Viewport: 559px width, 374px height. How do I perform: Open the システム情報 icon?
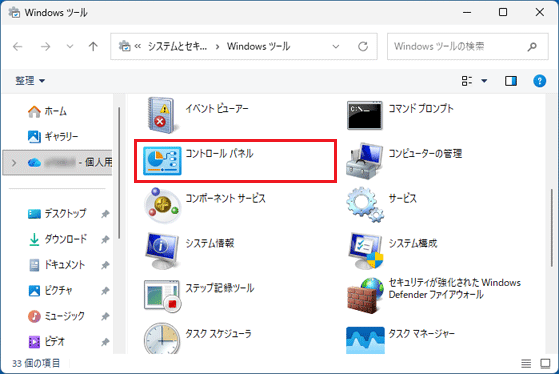pos(162,250)
